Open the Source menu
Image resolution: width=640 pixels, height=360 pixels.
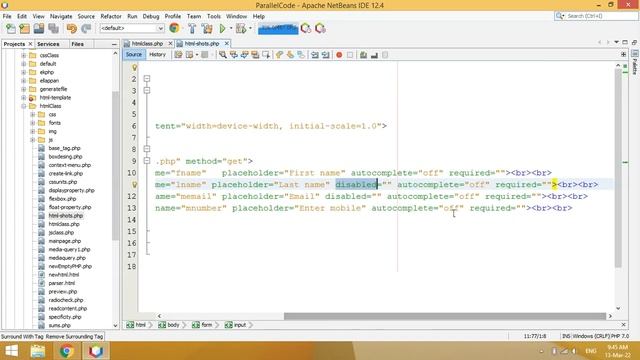pyautogui.click(x=86, y=16)
